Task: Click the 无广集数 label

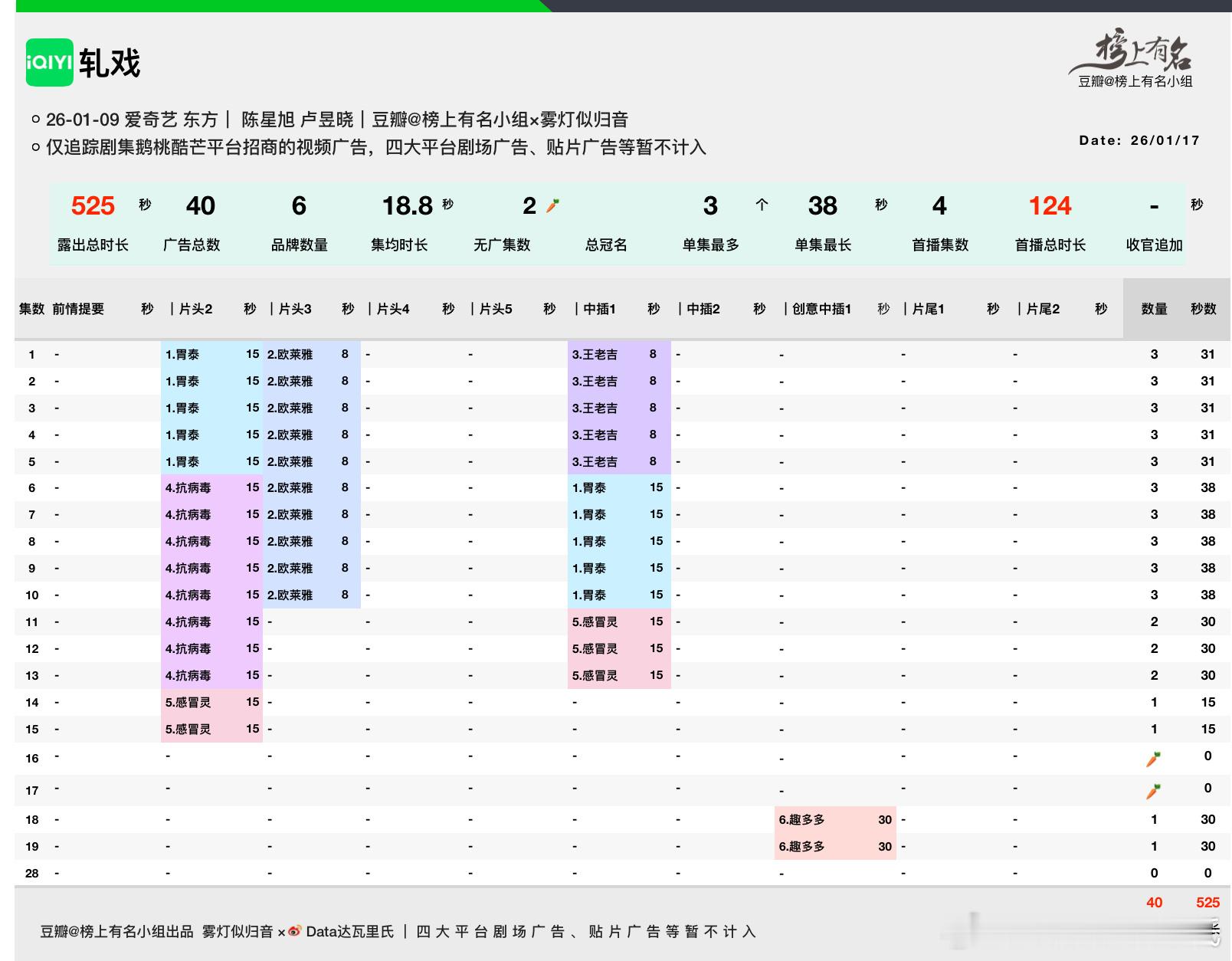Action: [502, 245]
